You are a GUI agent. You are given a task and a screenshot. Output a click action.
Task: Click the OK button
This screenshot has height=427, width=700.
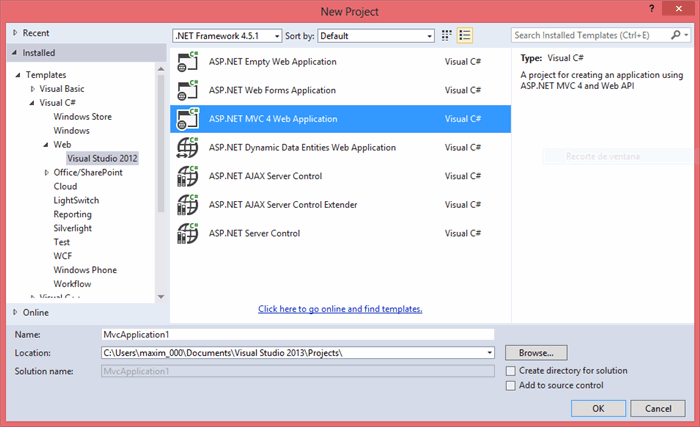click(598, 408)
